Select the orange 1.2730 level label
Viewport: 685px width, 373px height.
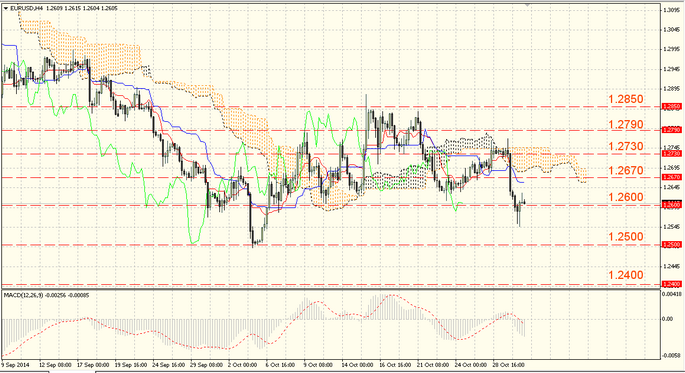[x=626, y=146]
